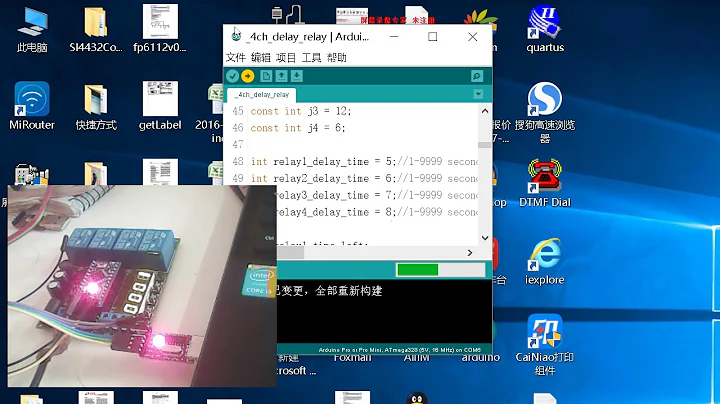Minimize the Arduino window

click(394, 37)
